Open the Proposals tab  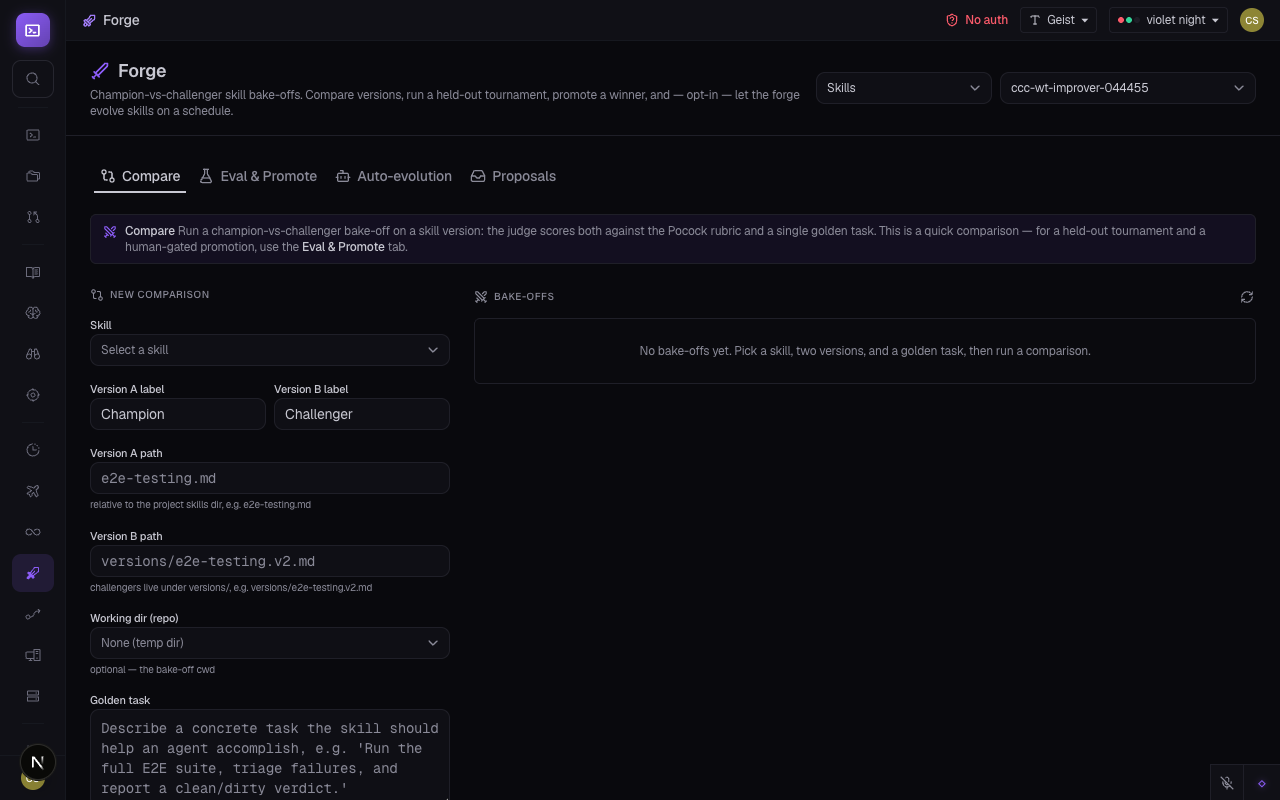[x=513, y=176]
